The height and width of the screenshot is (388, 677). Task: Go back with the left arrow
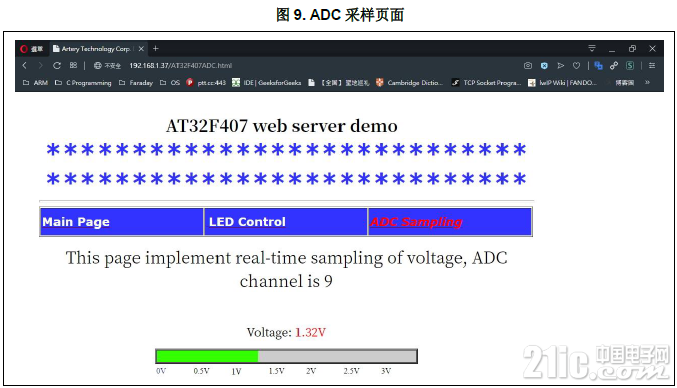click(25, 66)
